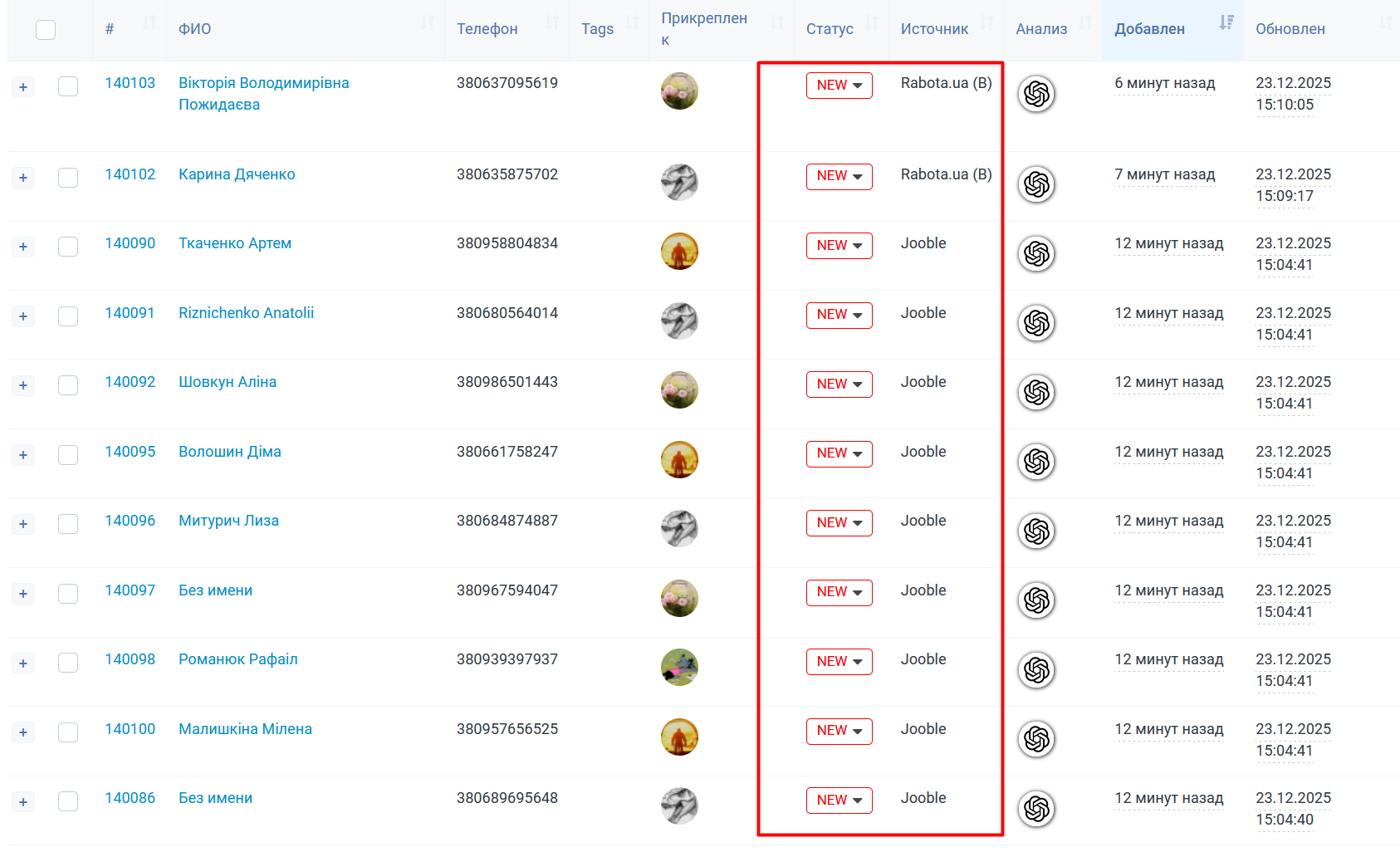Sort by Добавлен column sort icon
This screenshot has width=1400, height=852.
(1226, 23)
